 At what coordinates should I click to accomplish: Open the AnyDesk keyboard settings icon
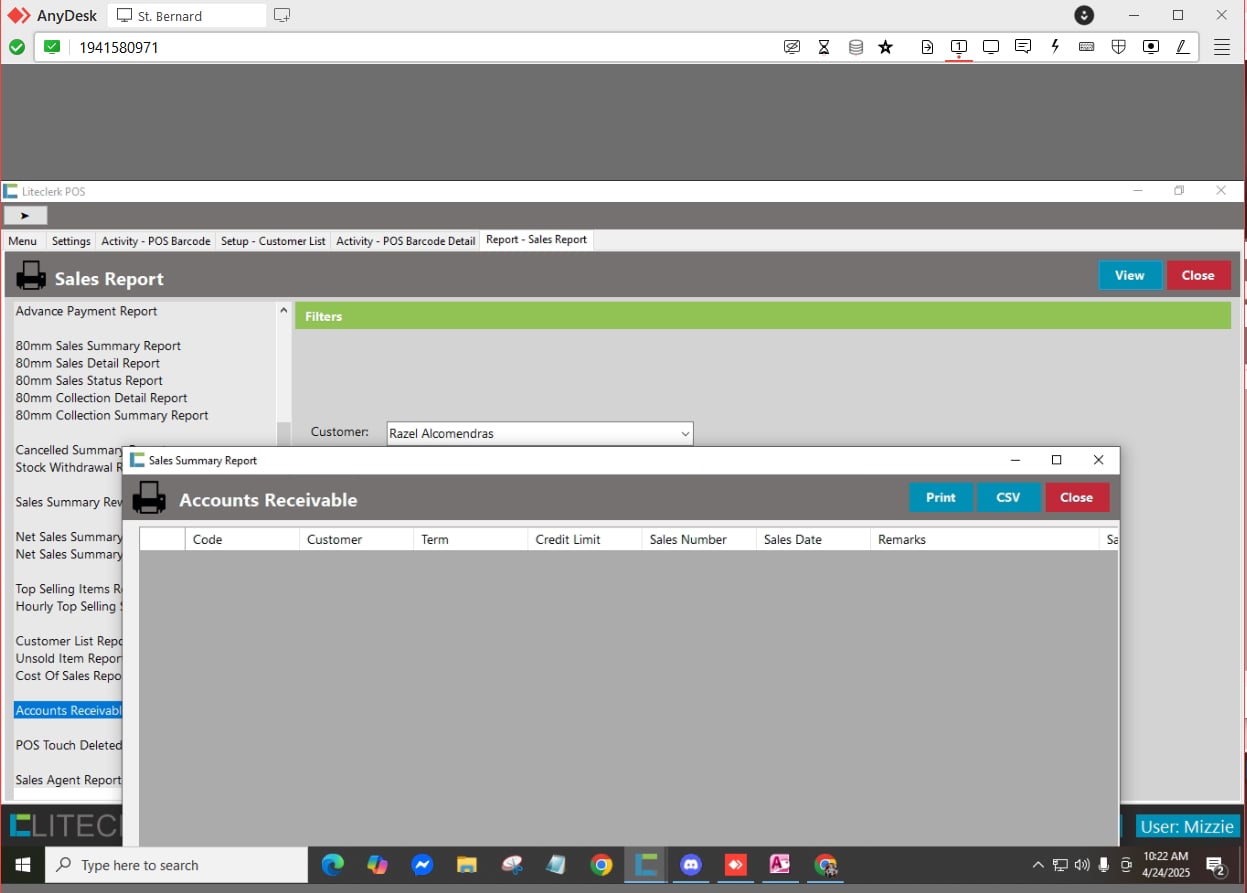[1087, 47]
